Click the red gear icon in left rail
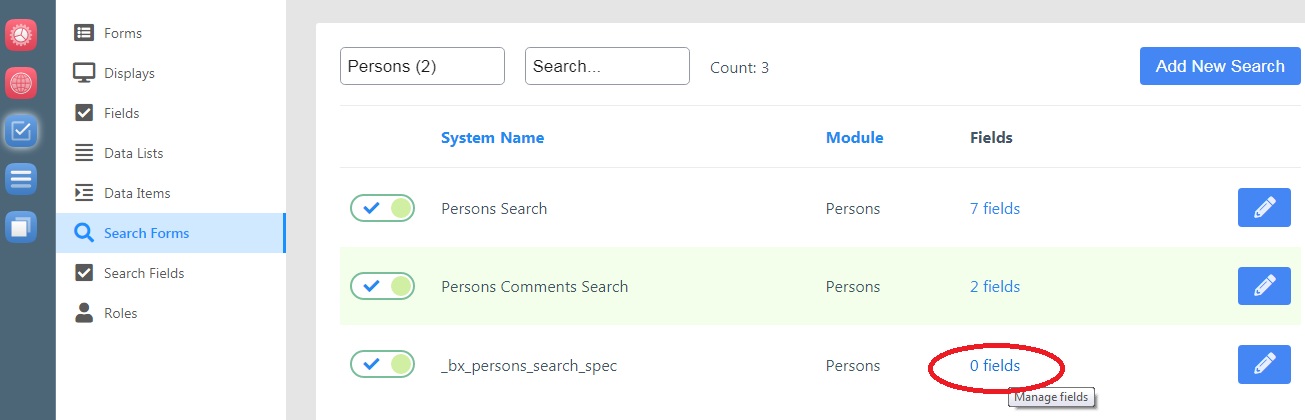 (x=21, y=34)
